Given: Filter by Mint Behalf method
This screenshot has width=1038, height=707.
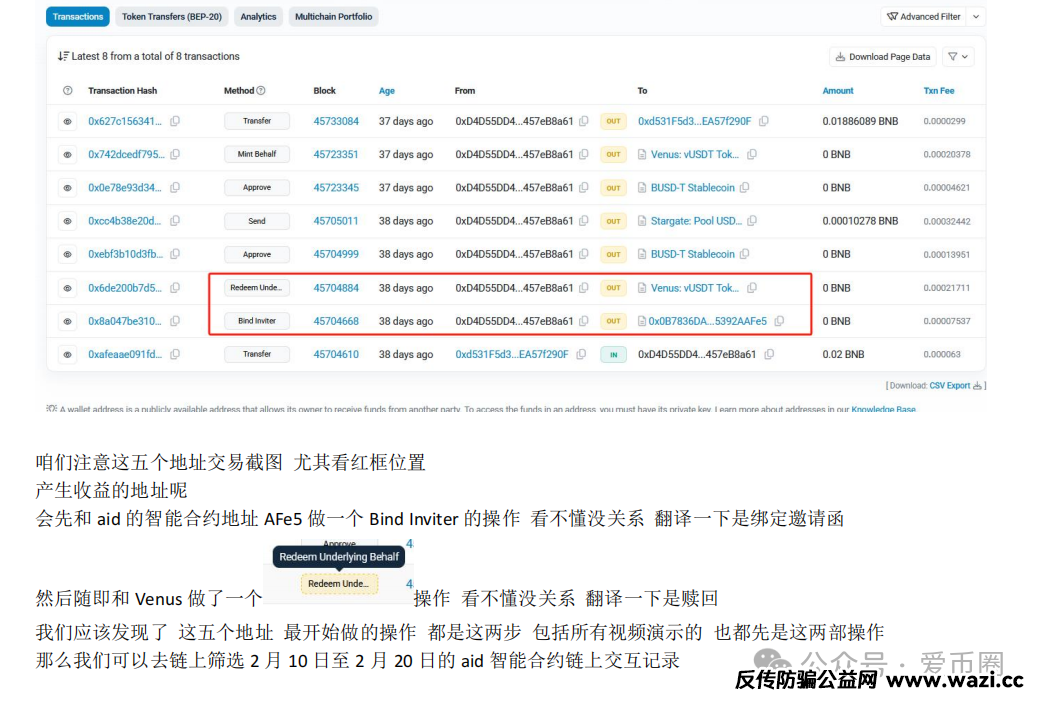Looking at the screenshot, I should tap(257, 154).
